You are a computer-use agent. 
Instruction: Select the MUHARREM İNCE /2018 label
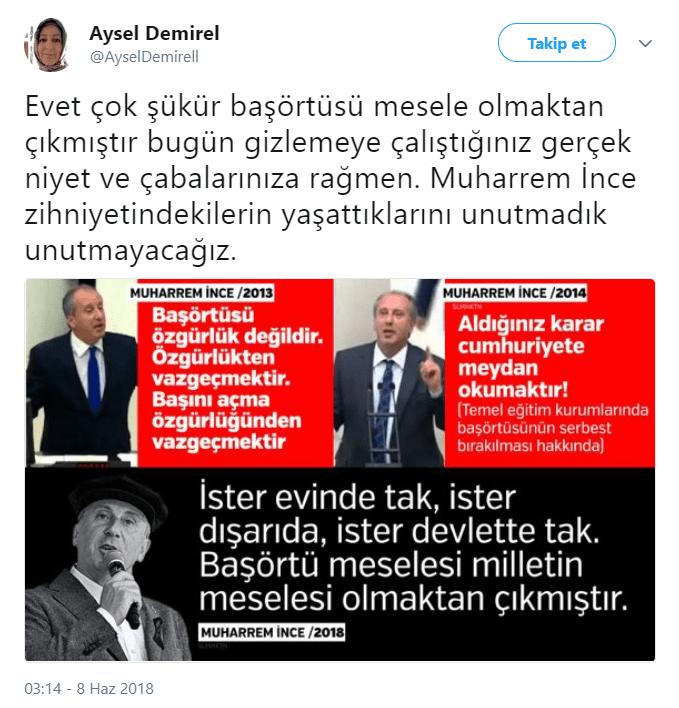271,632
